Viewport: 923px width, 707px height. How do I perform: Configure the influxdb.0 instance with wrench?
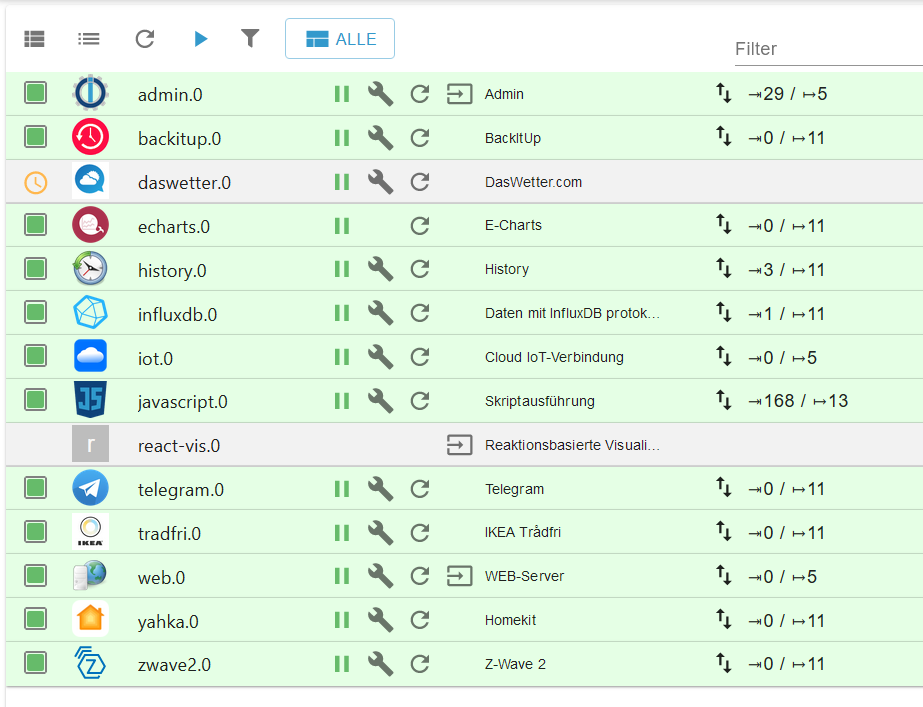380,314
